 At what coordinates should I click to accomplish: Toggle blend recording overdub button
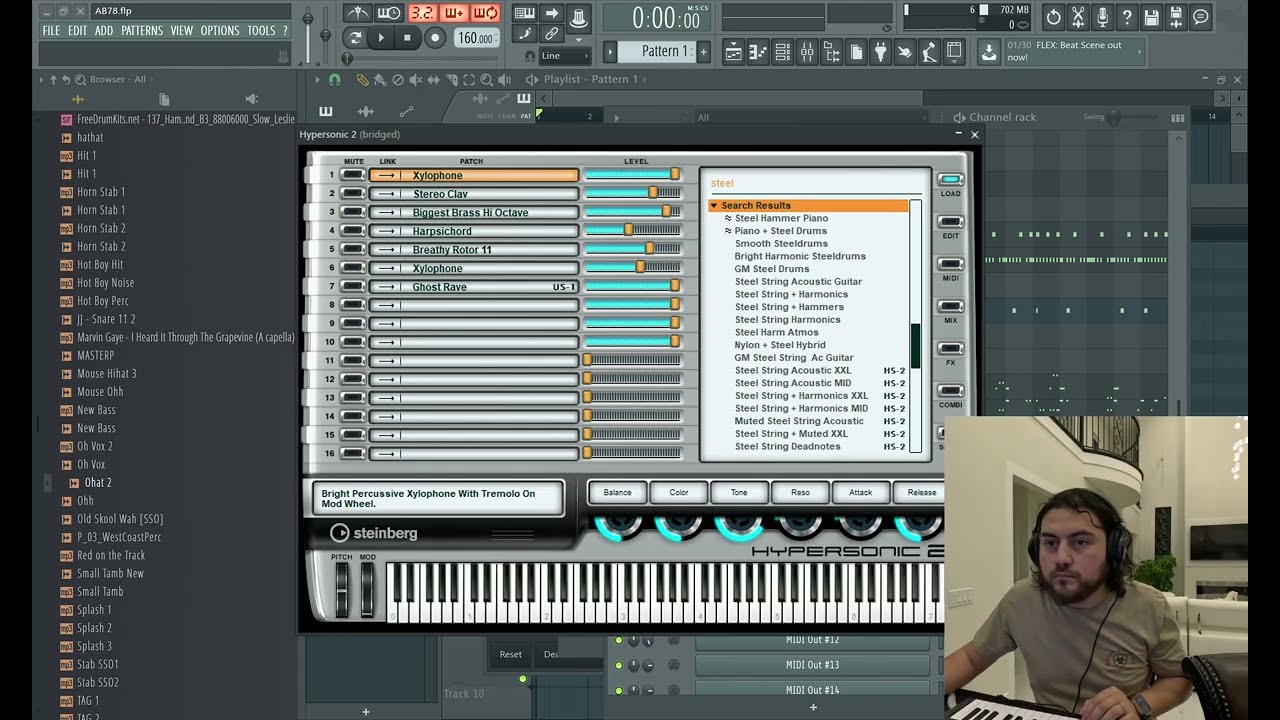454,13
